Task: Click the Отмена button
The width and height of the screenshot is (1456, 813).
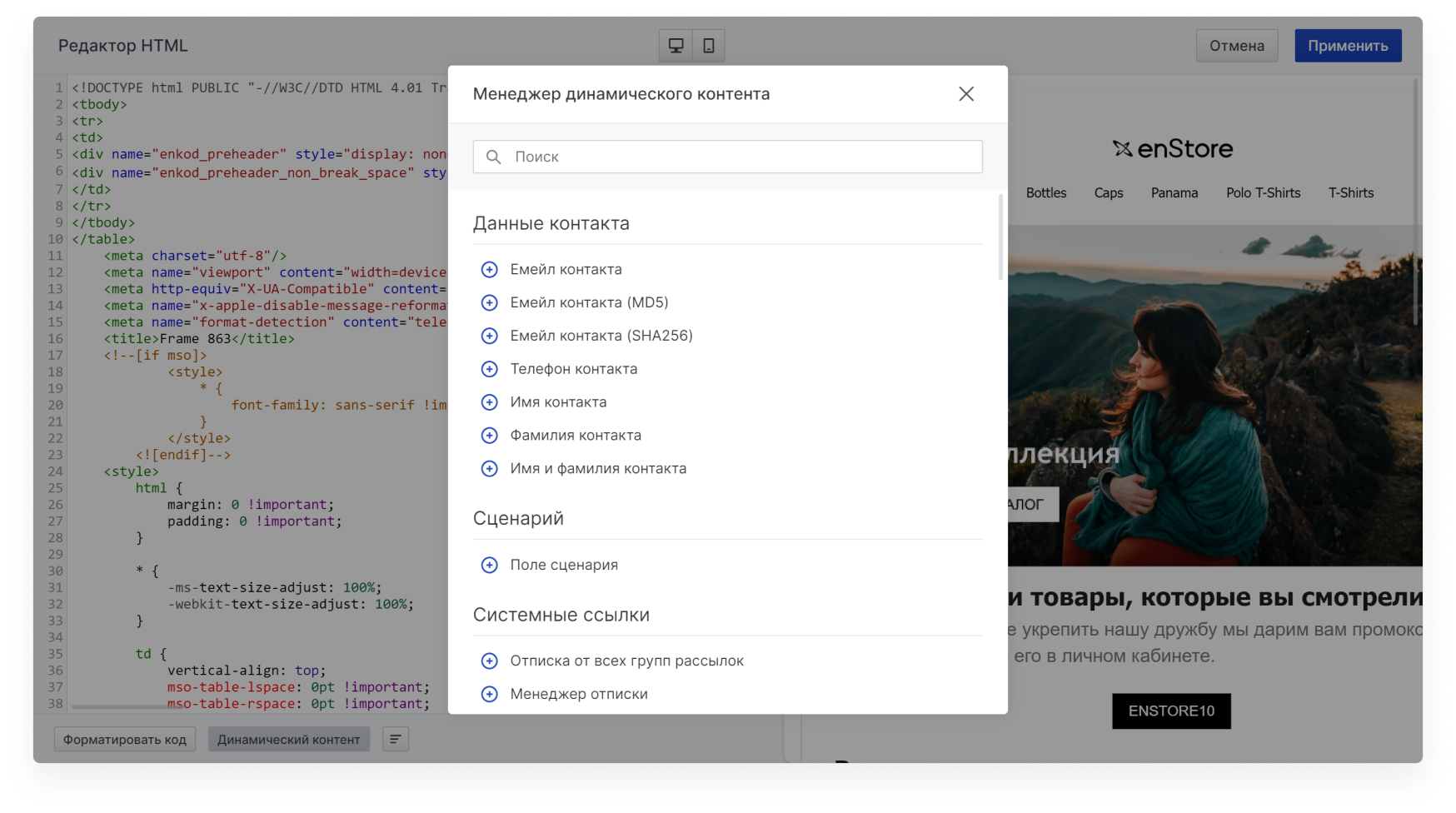Action: click(1237, 46)
